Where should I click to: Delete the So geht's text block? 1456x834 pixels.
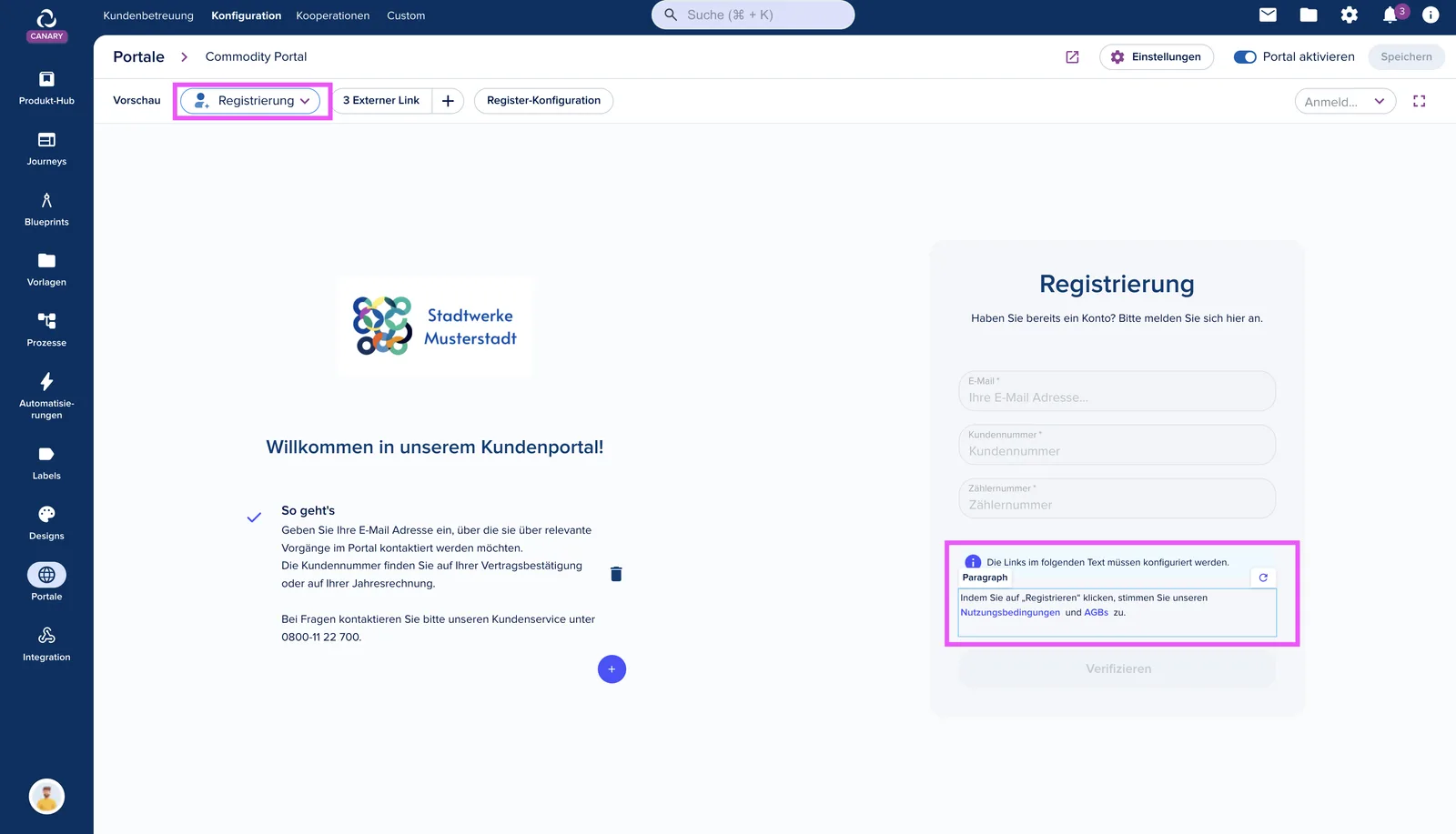[x=616, y=574]
